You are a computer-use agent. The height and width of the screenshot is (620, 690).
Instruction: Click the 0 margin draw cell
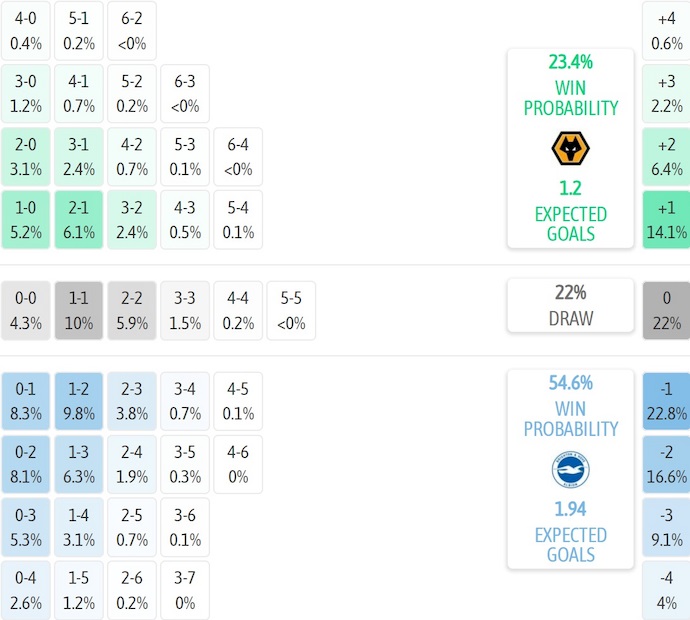[666, 311]
